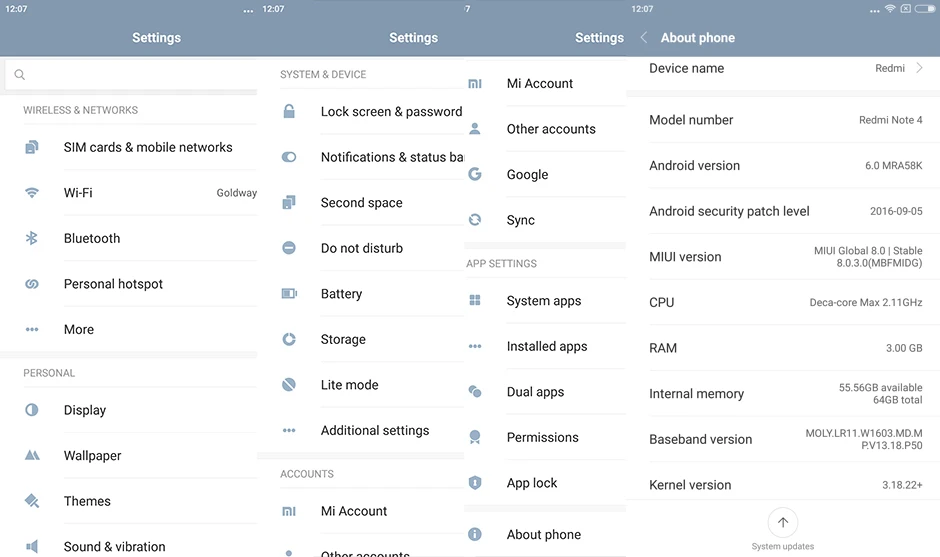Select Android version row
Screen dimensions: 940x557
coord(783,165)
